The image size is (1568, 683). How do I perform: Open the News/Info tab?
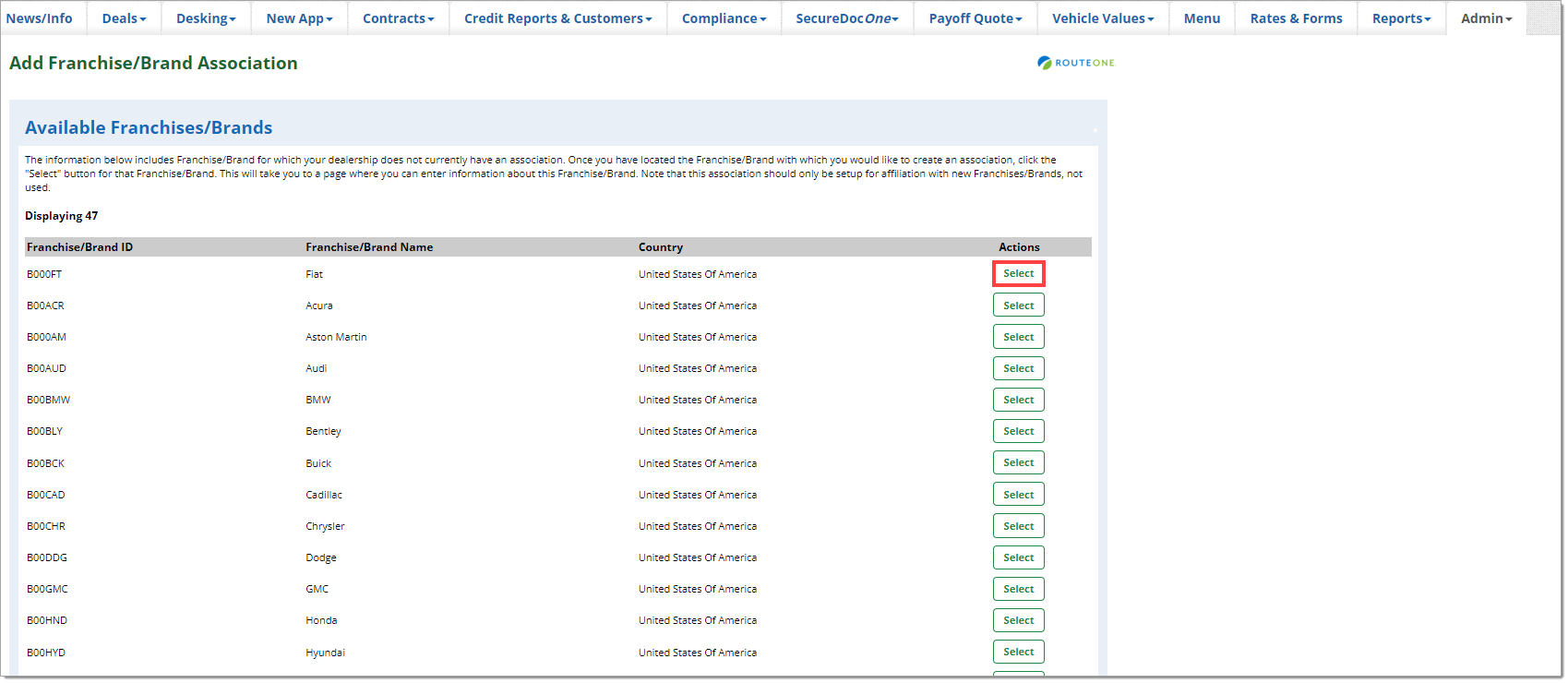pyautogui.click(x=40, y=18)
